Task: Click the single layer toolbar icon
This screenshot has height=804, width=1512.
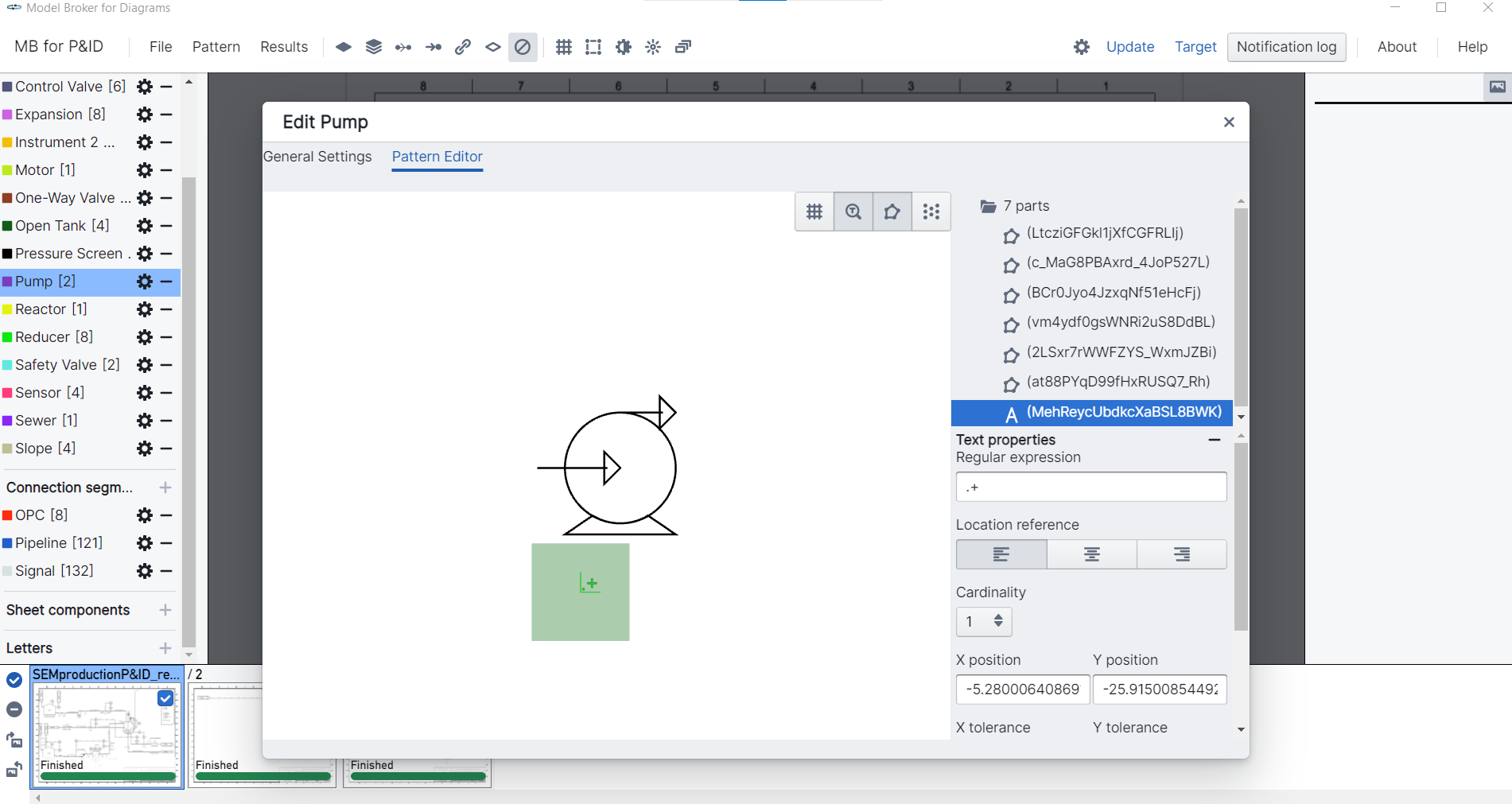Action: [x=344, y=47]
